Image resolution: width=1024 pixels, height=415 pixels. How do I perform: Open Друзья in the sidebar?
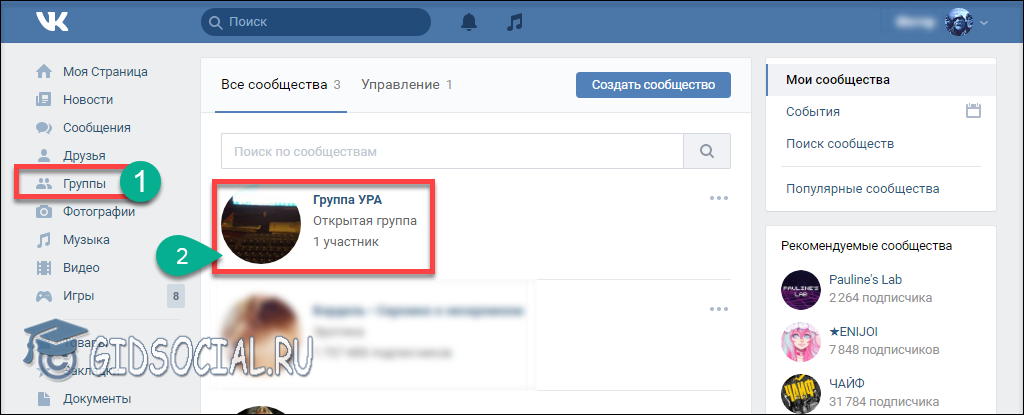coord(84,156)
